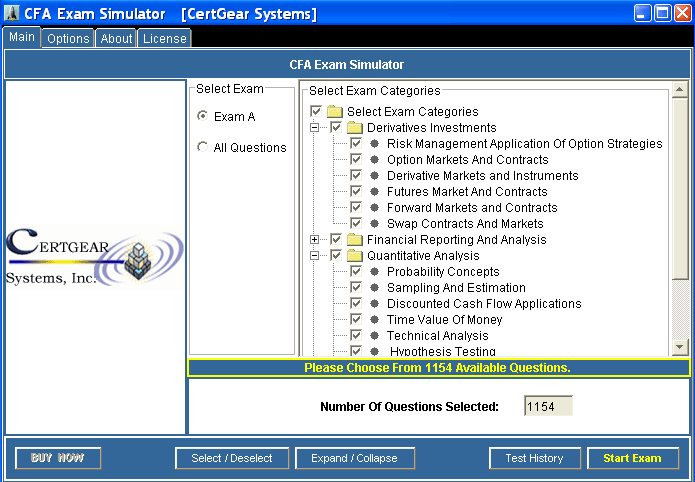
Task: Click the bullet icon beside Probability Concepts
Action: 375,271
